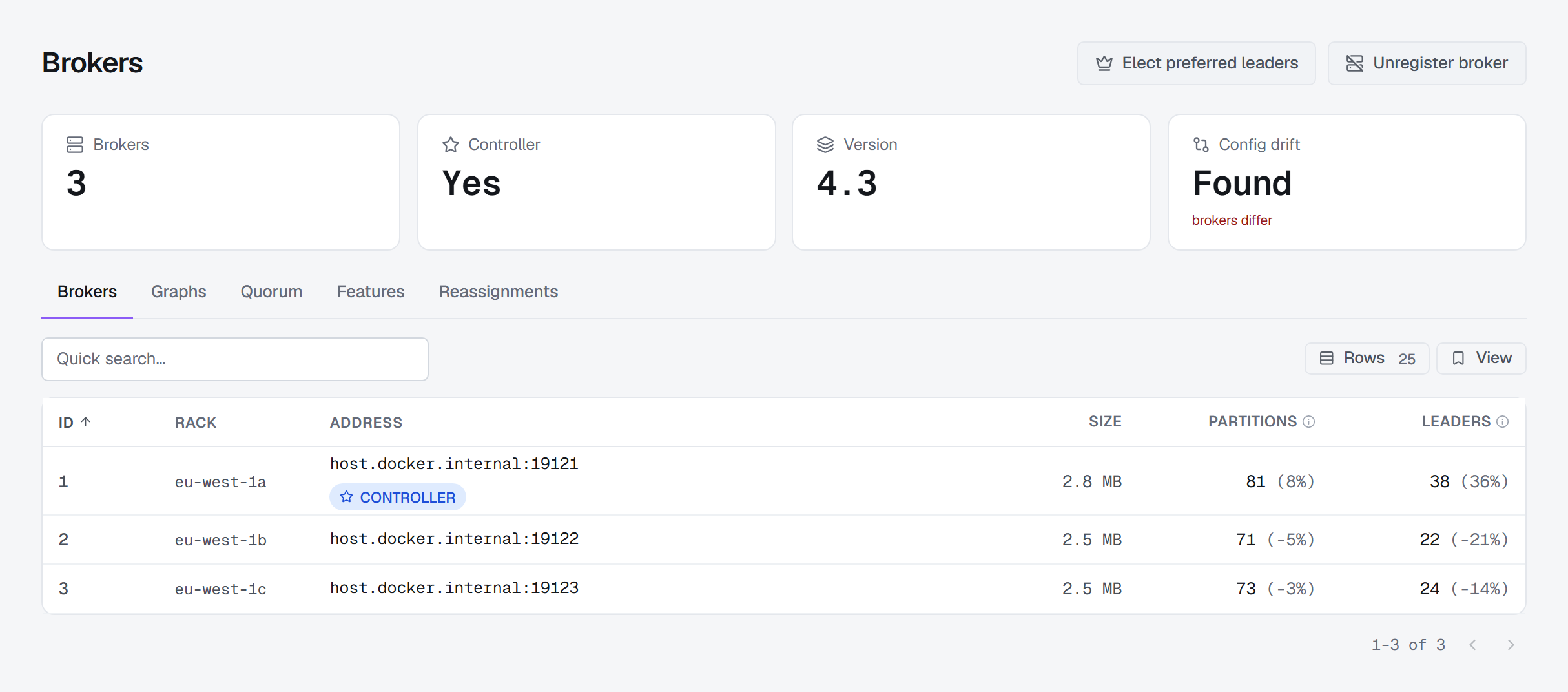The image size is (1568, 692).
Task: Go to previous page with left chevron
Action: (x=1473, y=645)
